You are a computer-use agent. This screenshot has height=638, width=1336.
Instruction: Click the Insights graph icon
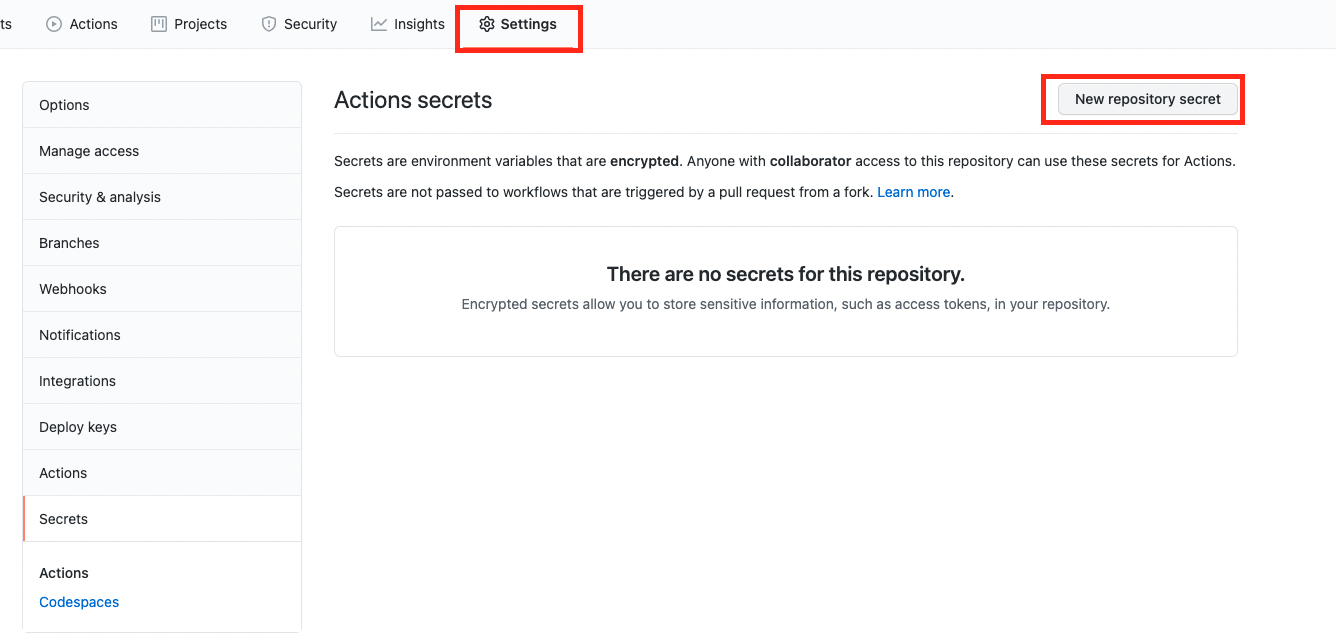pyautogui.click(x=379, y=24)
